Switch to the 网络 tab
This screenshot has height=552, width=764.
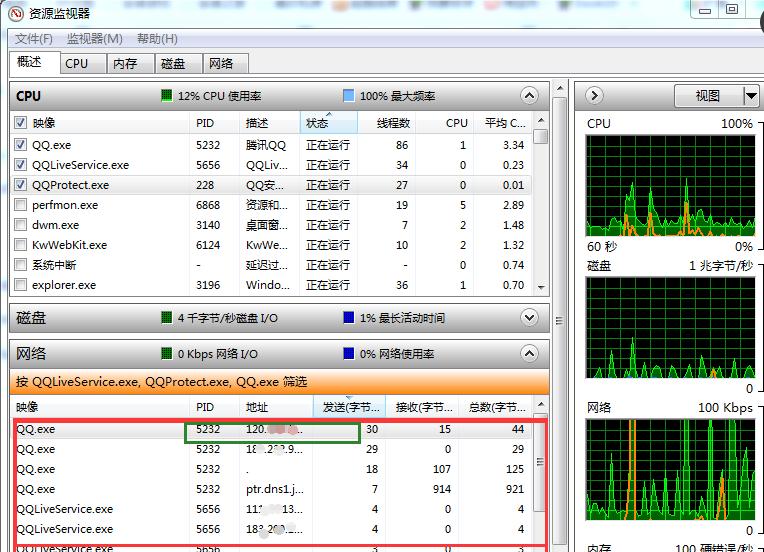click(x=221, y=63)
